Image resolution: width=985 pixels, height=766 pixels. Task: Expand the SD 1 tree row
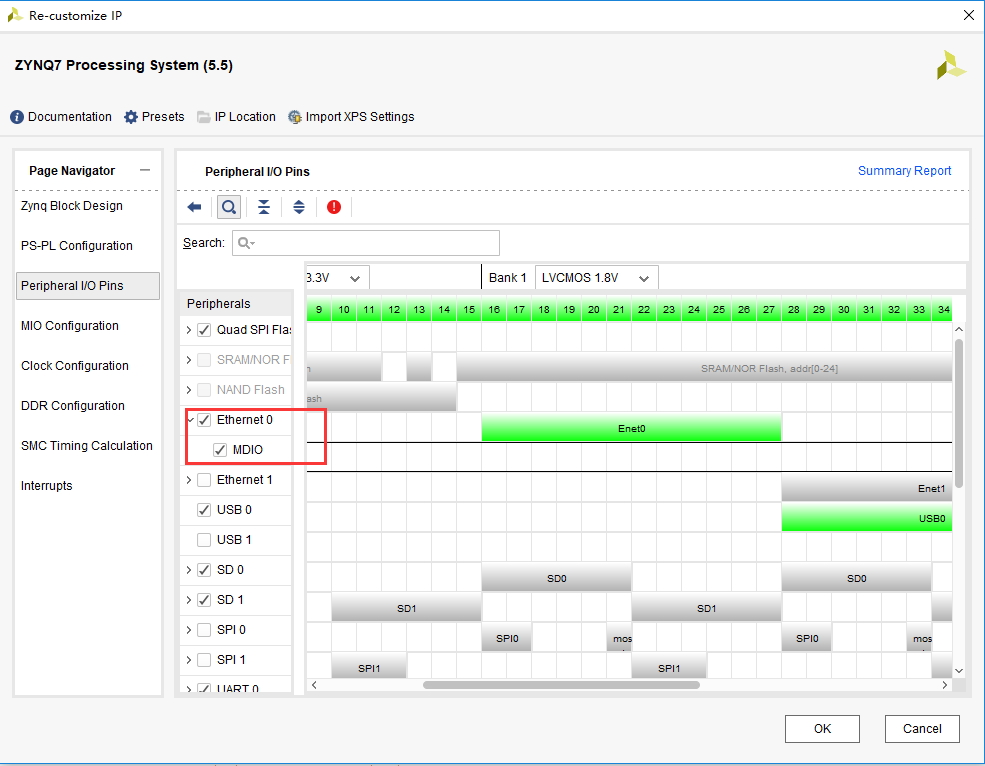[x=189, y=600]
